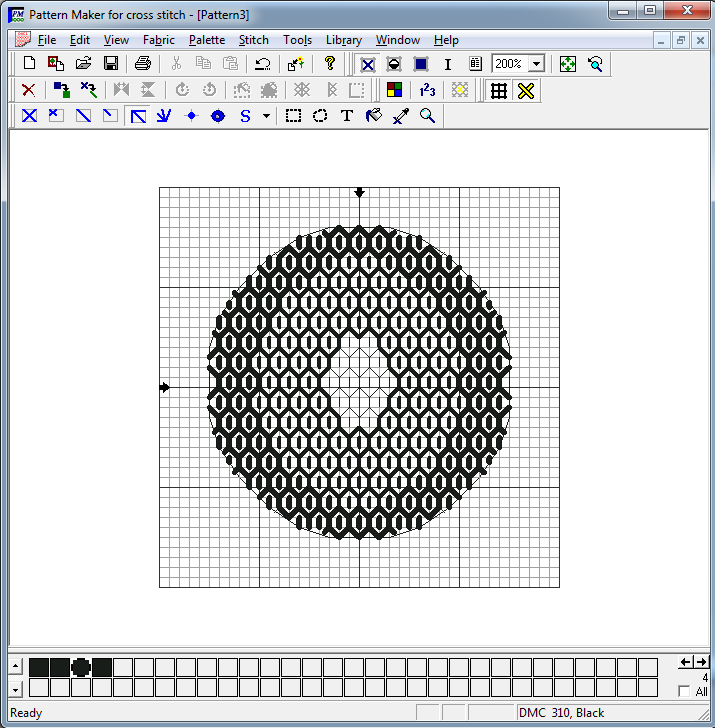
Task: Select the color picker eyedropper tool
Action: tap(401, 116)
